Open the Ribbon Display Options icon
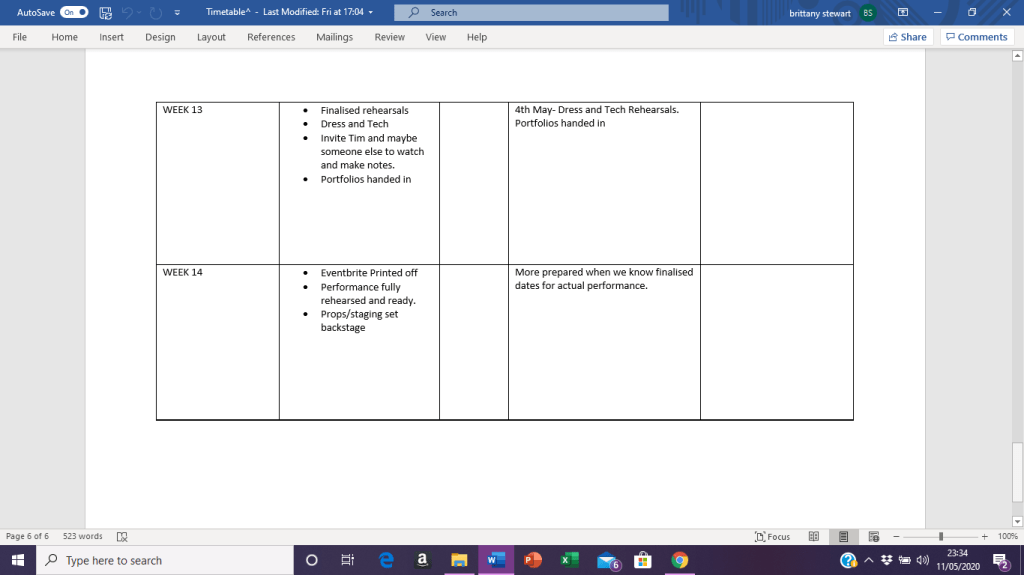Image resolution: width=1024 pixels, height=575 pixels. pos(903,12)
